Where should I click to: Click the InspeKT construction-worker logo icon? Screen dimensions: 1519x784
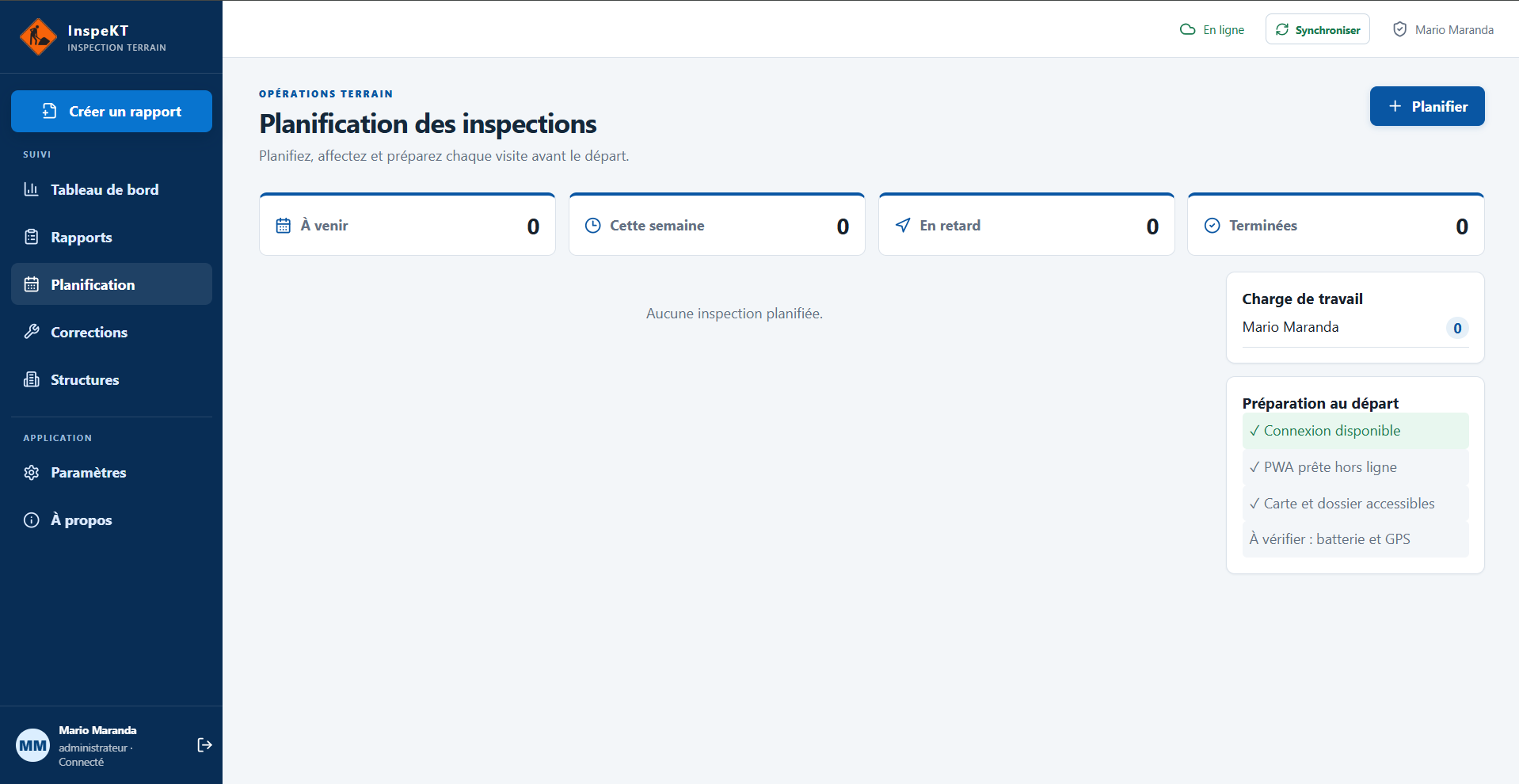click(x=38, y=37)
